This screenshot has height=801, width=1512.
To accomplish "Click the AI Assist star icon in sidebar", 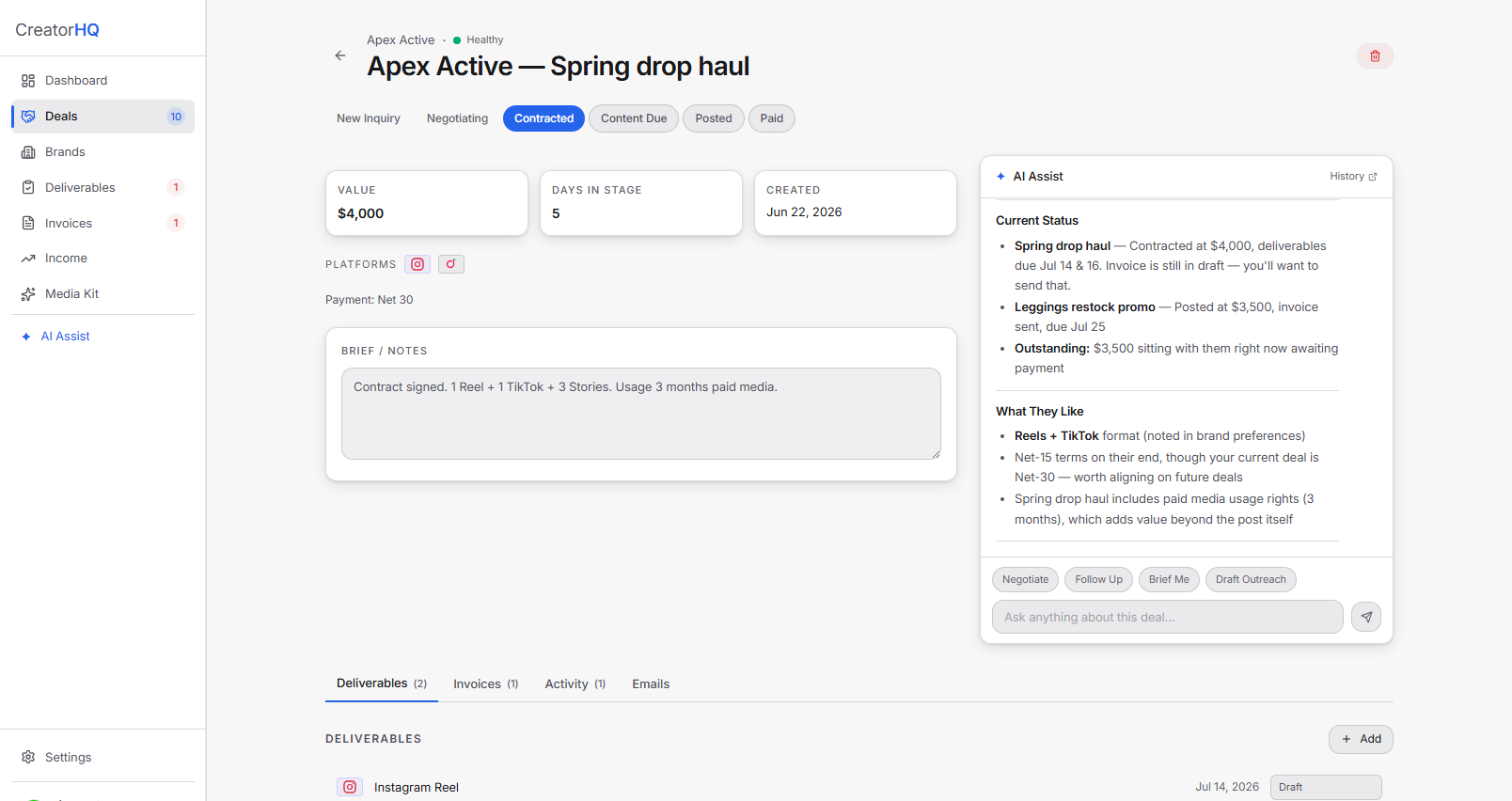I will point(26,337).
